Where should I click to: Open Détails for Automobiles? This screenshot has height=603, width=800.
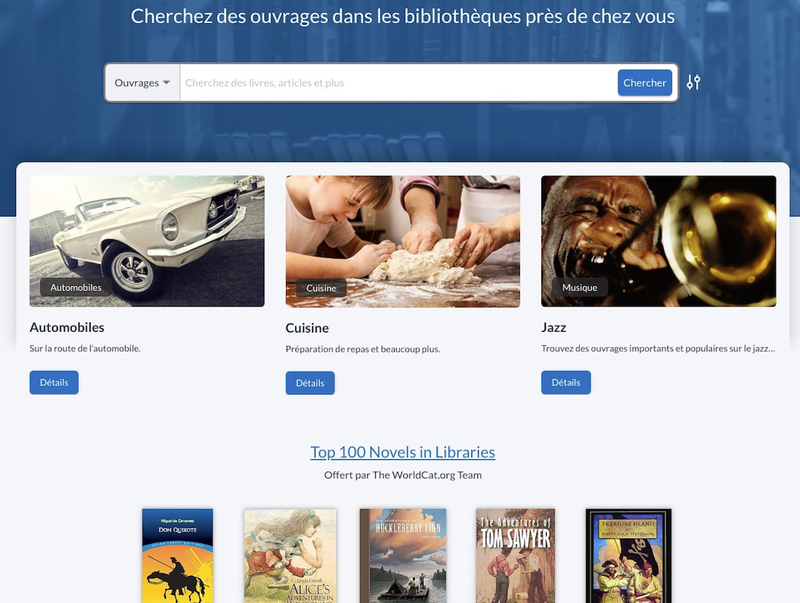pos(54,383)
